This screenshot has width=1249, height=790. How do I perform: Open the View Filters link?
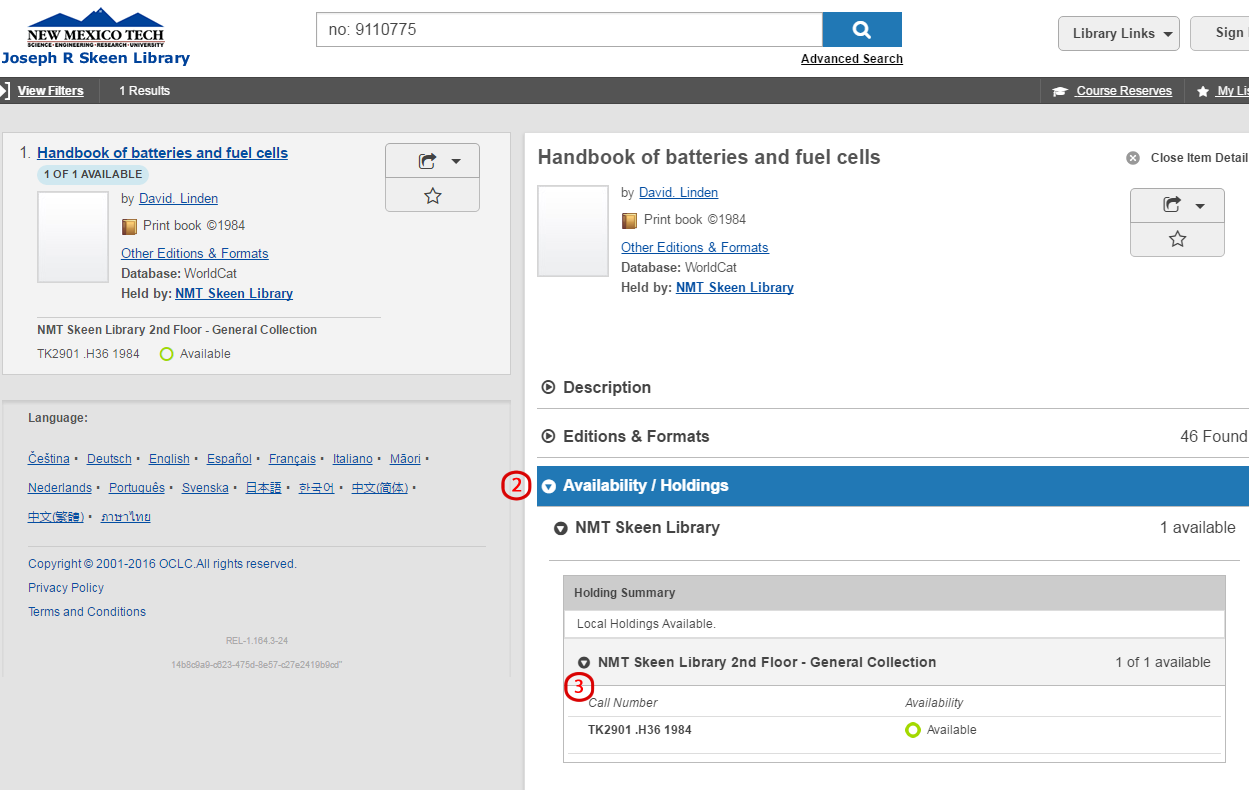pyautogui.click(x=51, y=91)
